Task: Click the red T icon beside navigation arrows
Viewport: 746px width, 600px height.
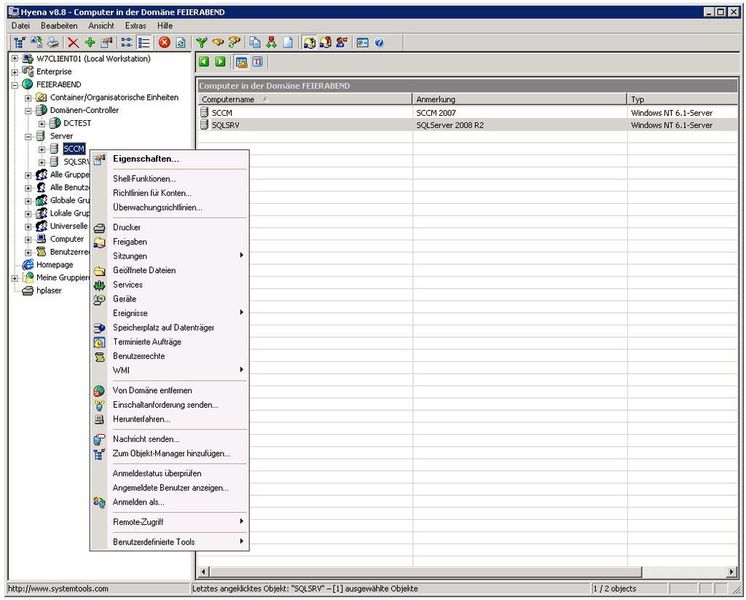Action: tap(257, 61)
